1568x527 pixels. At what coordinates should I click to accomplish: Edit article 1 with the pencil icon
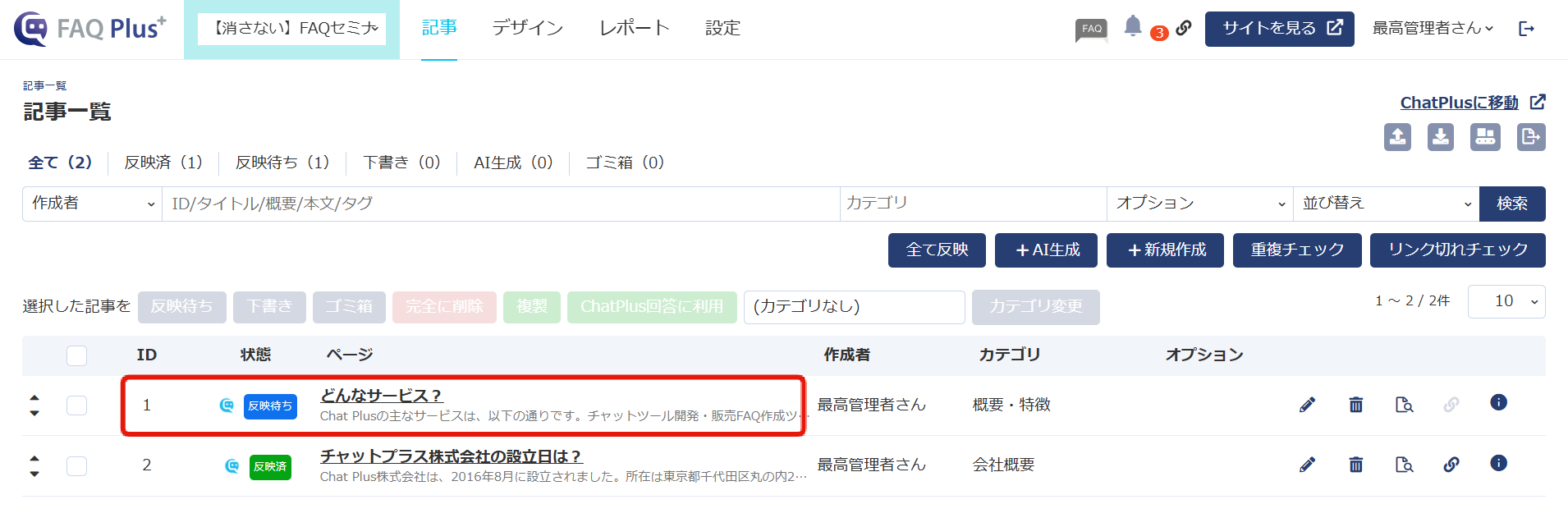point(1308,404)
